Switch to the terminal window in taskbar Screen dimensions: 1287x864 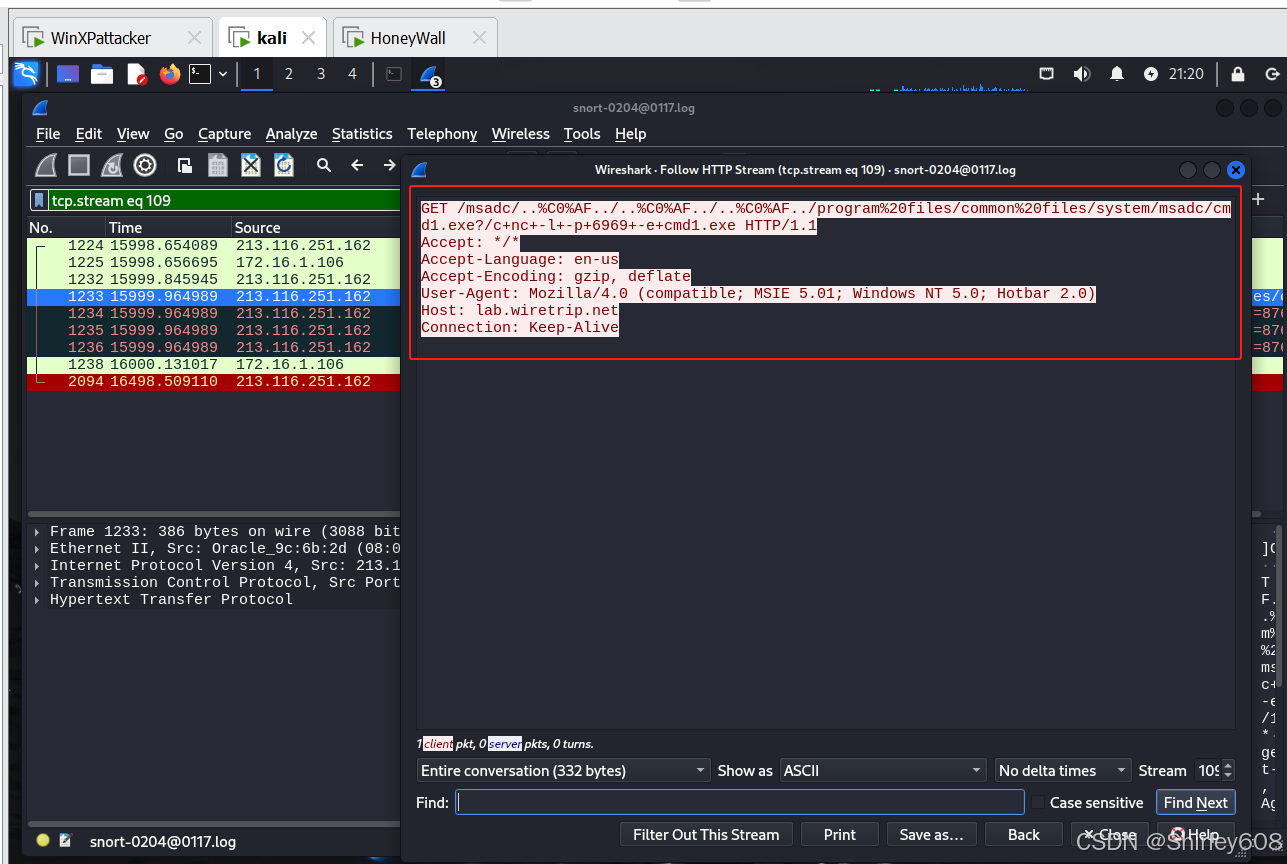394,73
